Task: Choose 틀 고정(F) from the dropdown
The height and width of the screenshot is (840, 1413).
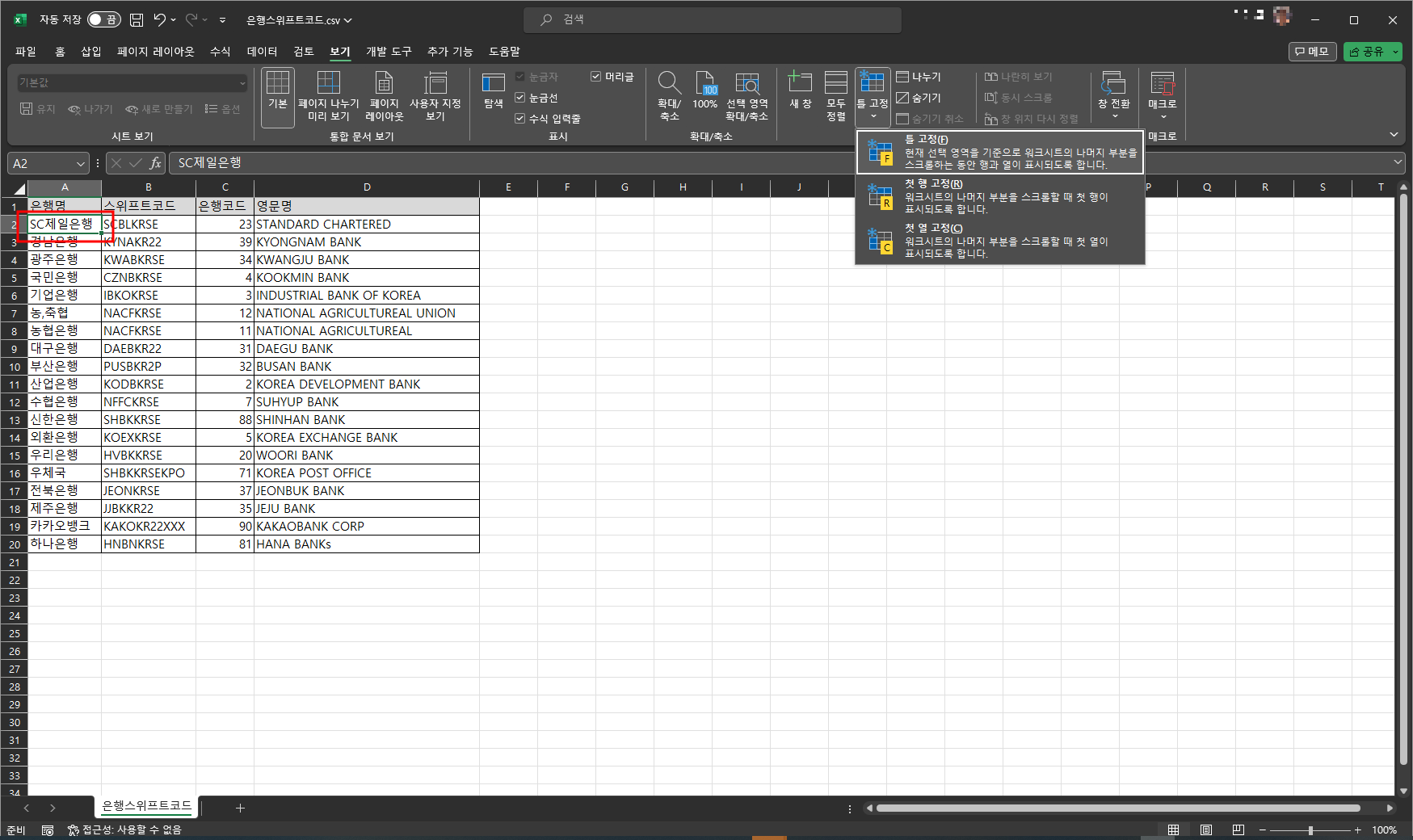Action: pyautogui.click(x=1000, y=152)
